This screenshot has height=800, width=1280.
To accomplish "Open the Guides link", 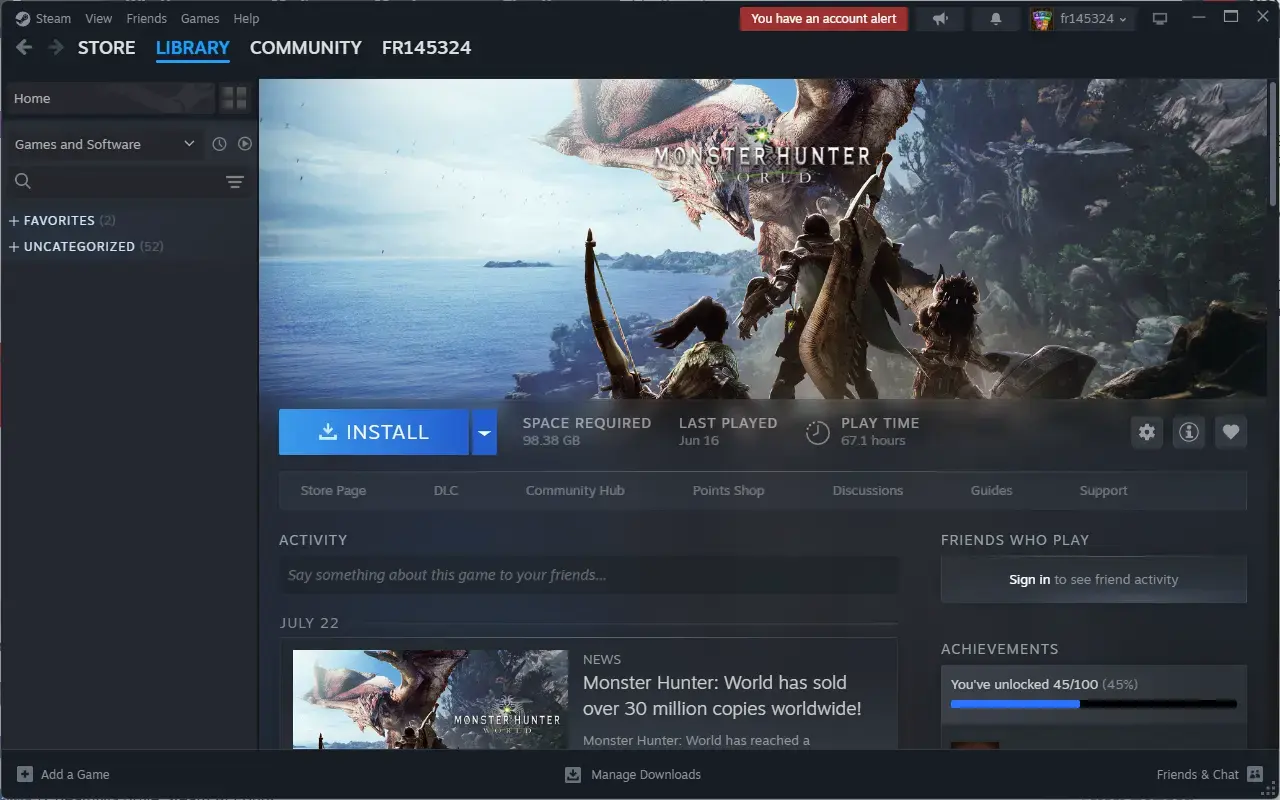I will coord(991,490).
